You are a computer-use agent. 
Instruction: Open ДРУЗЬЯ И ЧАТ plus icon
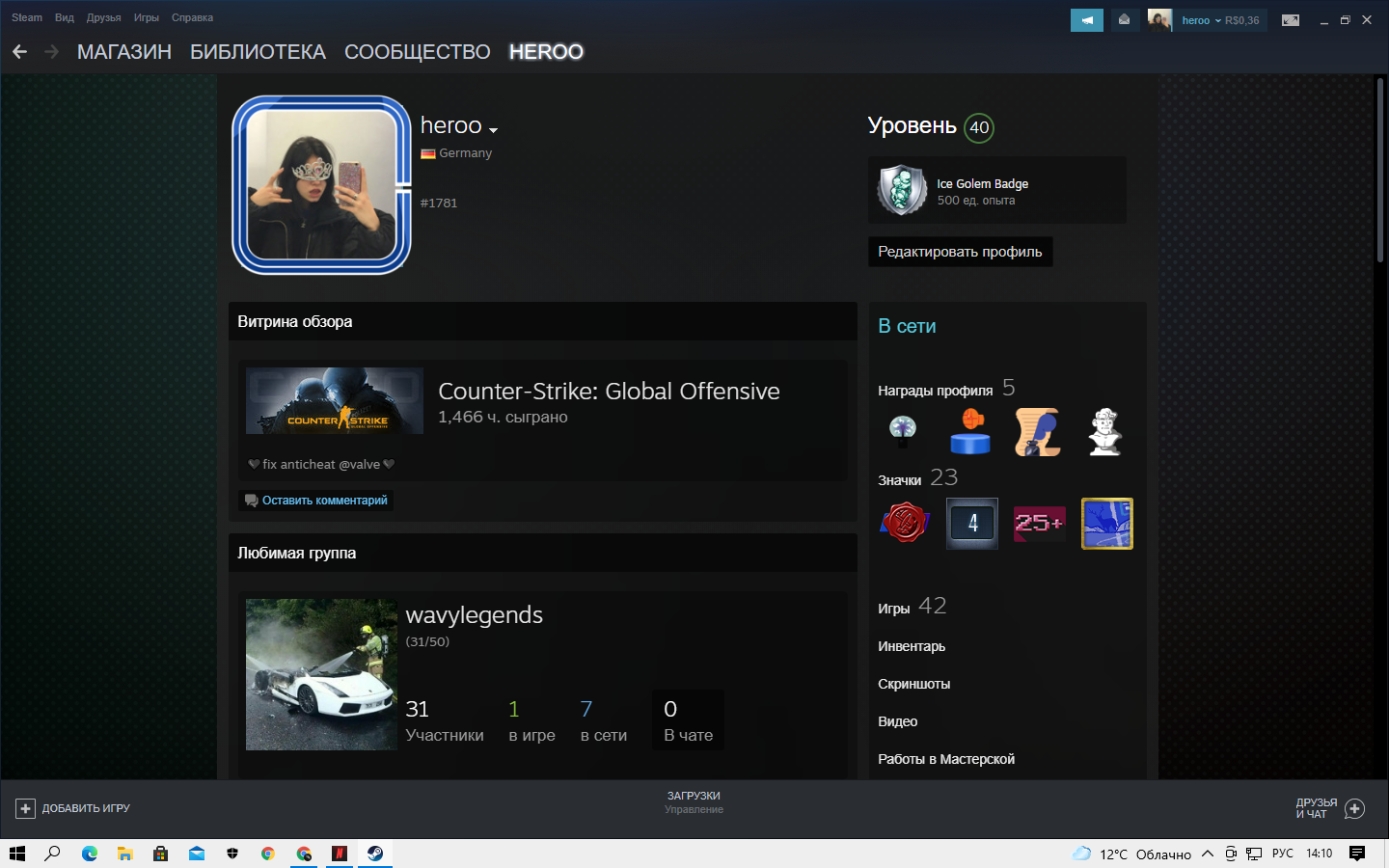point(1354,808)
